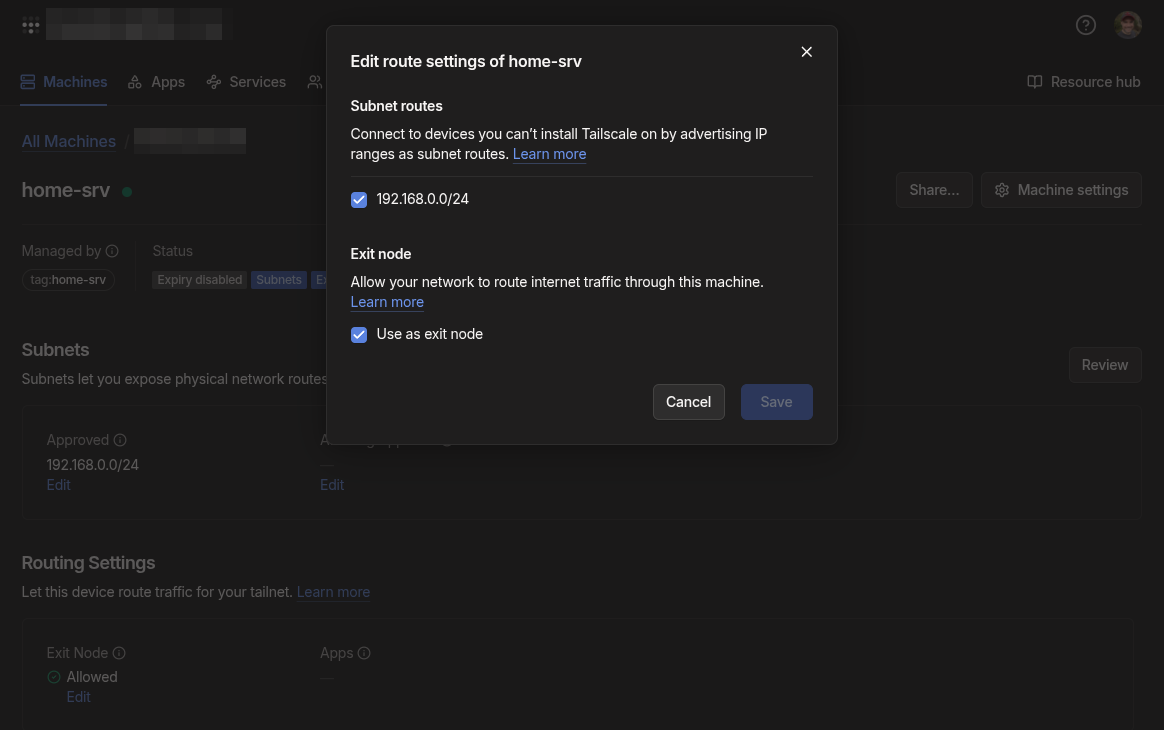This screenshot has height=730, width=1164.
Task: Open the help question mark icon
Action: click(1085, 25)
